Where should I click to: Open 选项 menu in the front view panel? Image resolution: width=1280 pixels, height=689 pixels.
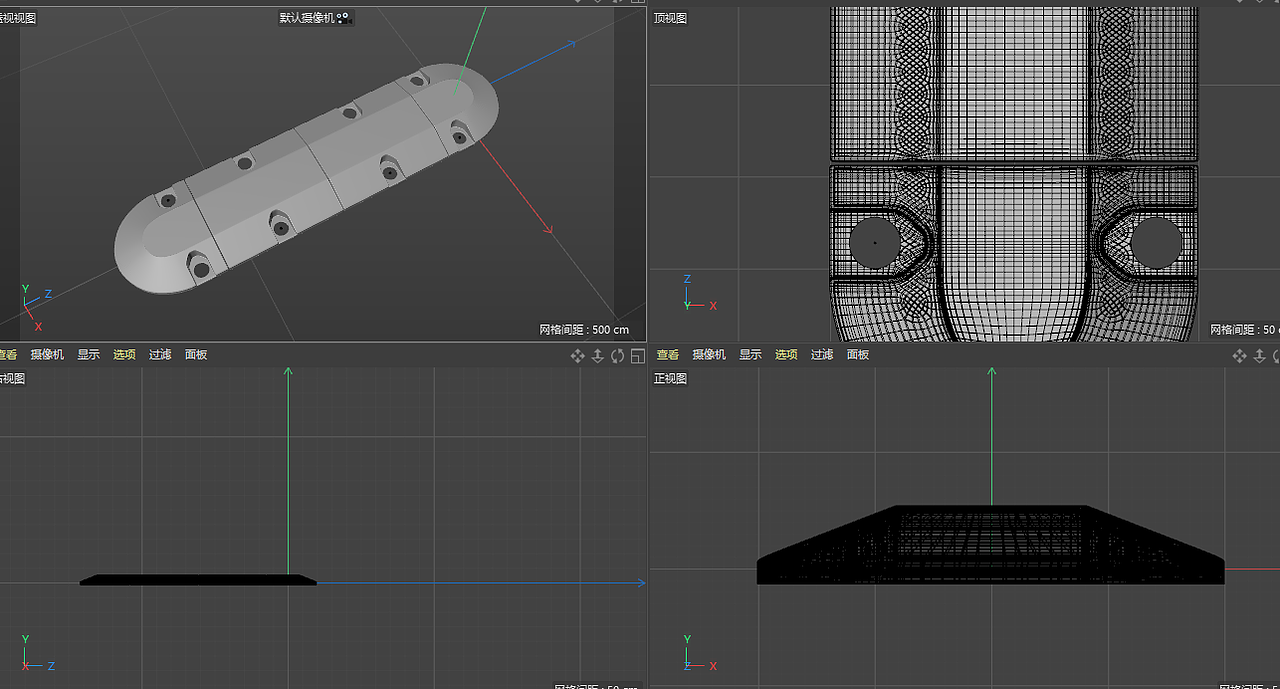pyautogui.click(x=787, y=355)
